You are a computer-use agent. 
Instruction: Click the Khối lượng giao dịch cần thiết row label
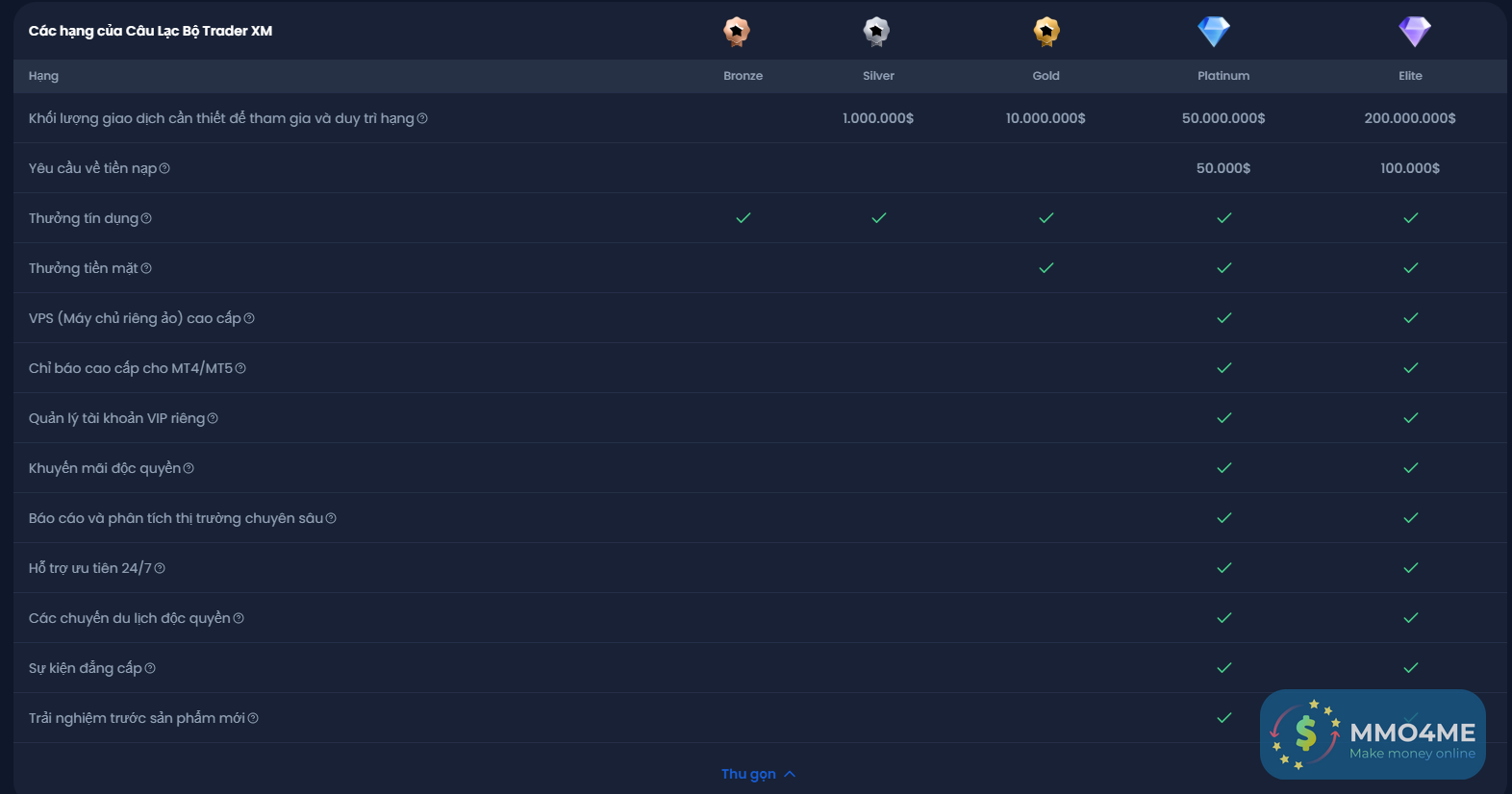coord(221,118)
